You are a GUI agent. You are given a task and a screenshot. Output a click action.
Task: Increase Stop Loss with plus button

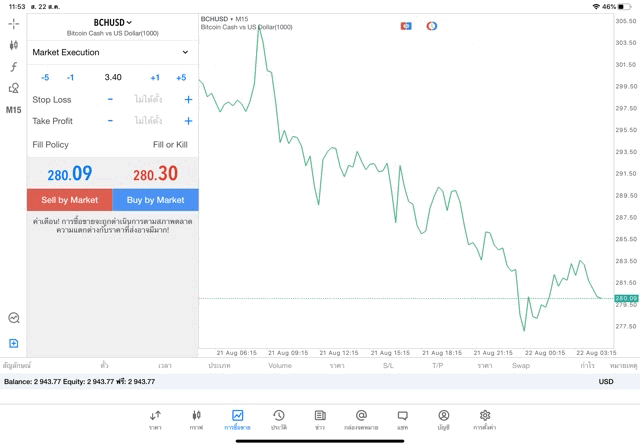click(x=188, y=100)
